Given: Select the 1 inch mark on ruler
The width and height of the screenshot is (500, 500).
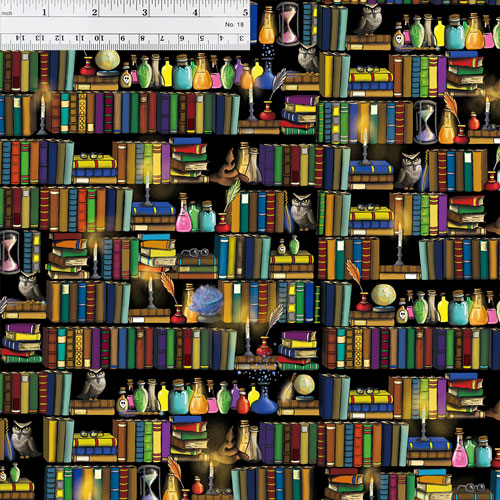Looking at the screenshot, I should (x=44, y=13).
